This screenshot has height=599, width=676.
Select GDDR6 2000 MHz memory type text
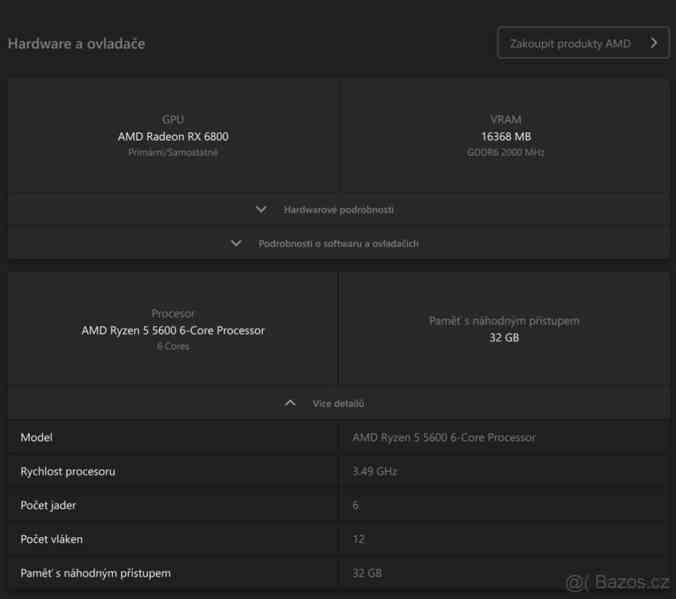[505, 152]
